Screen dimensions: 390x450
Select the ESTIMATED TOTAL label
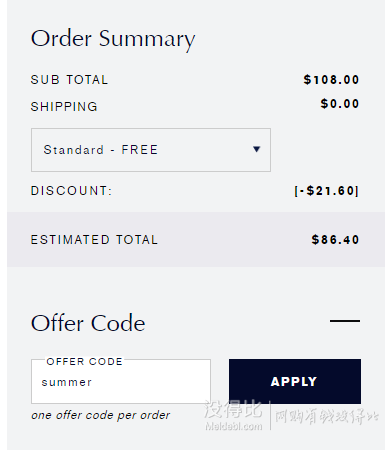click(x=94, y=240)
